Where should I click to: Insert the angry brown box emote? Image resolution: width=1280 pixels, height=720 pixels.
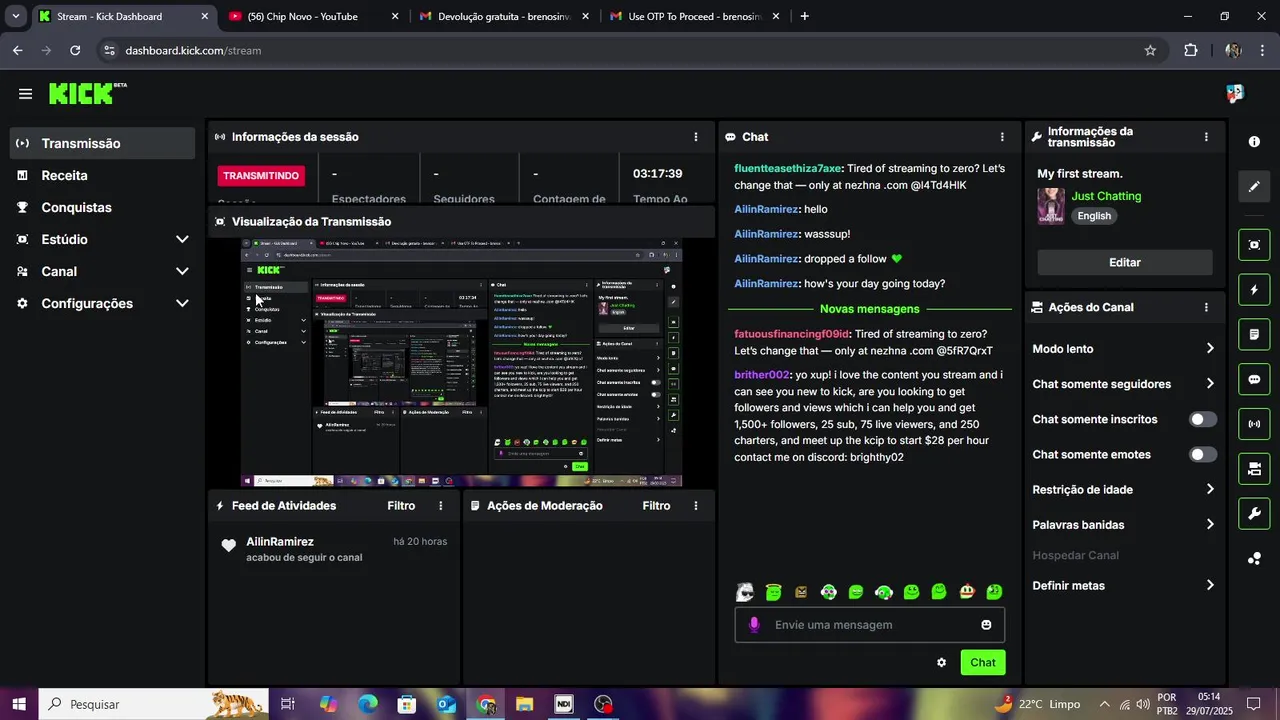coord(801,592)
